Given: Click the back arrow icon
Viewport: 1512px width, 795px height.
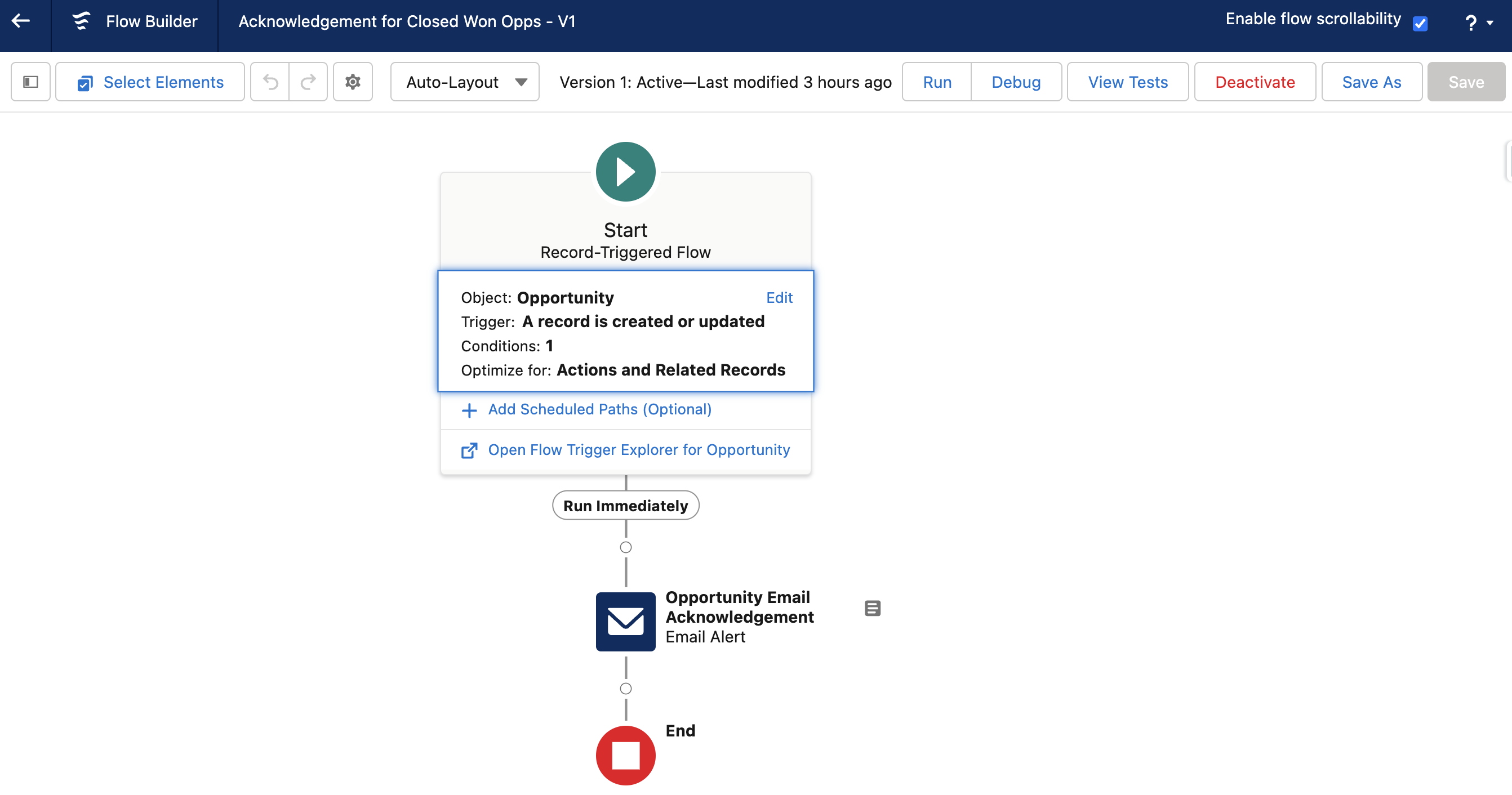Looking at the screenshot, I should [21, 21].
